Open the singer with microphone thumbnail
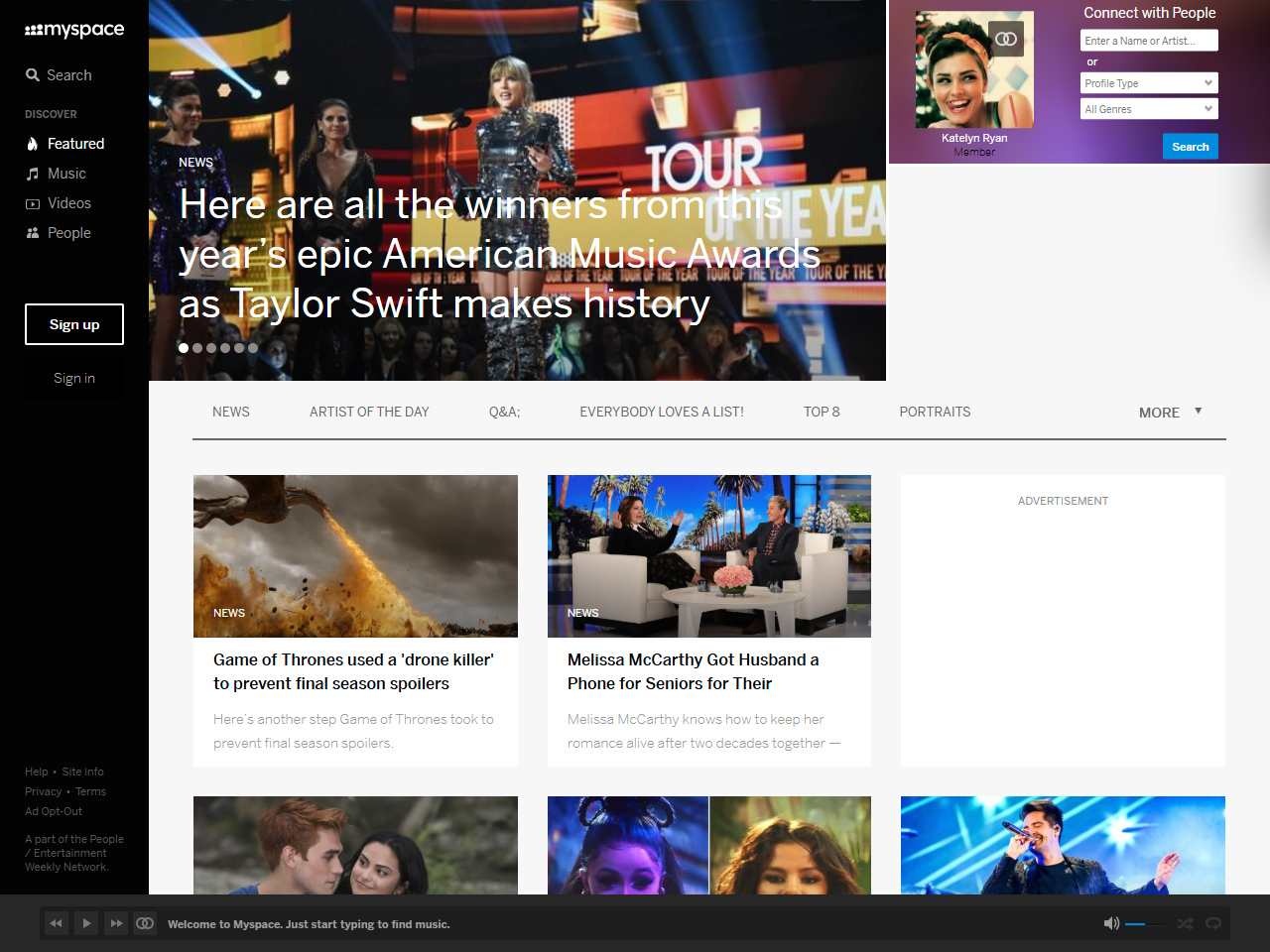The height and width of the screenshot is (952, 1270). click(1063, 845)
